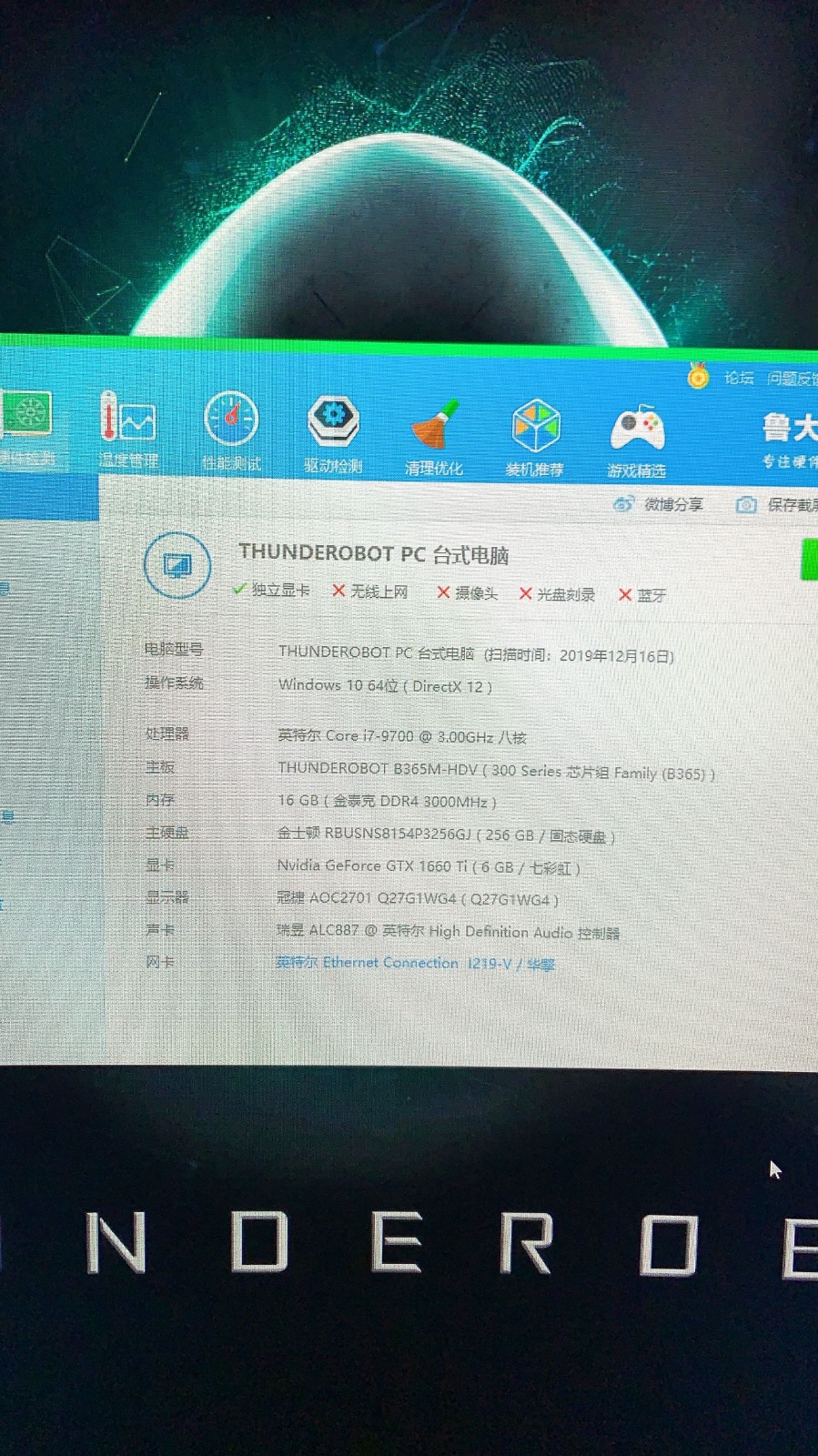Open 驱动检测 driver detection
The image size is (818, 1456).
[x=333, y=433]
